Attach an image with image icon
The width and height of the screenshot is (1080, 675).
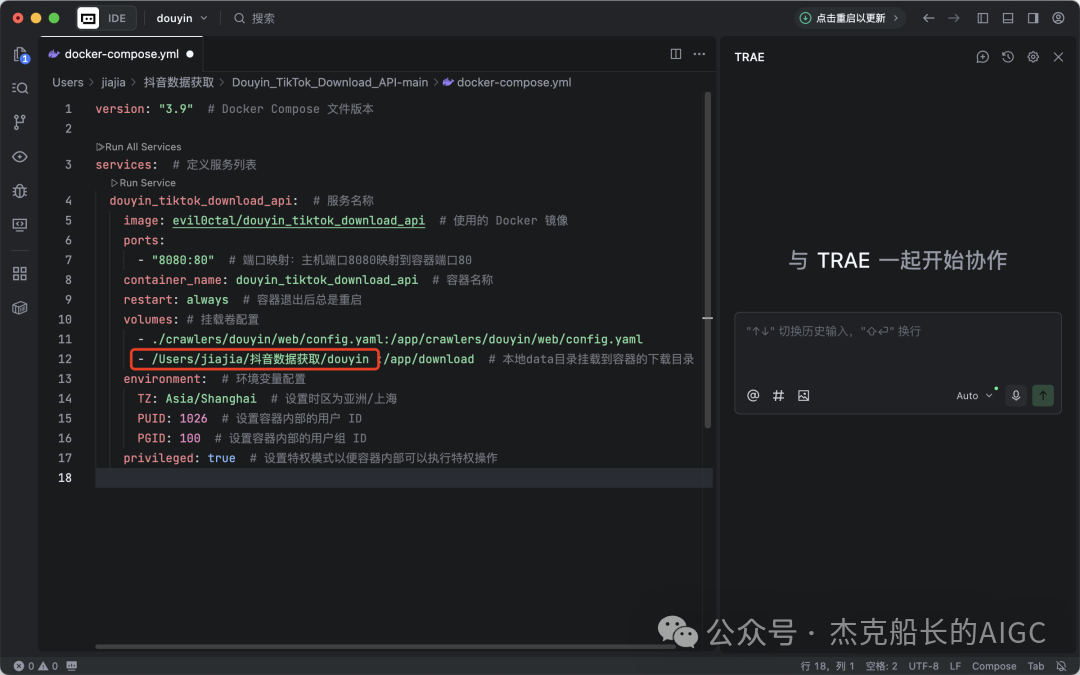[803, 395]
